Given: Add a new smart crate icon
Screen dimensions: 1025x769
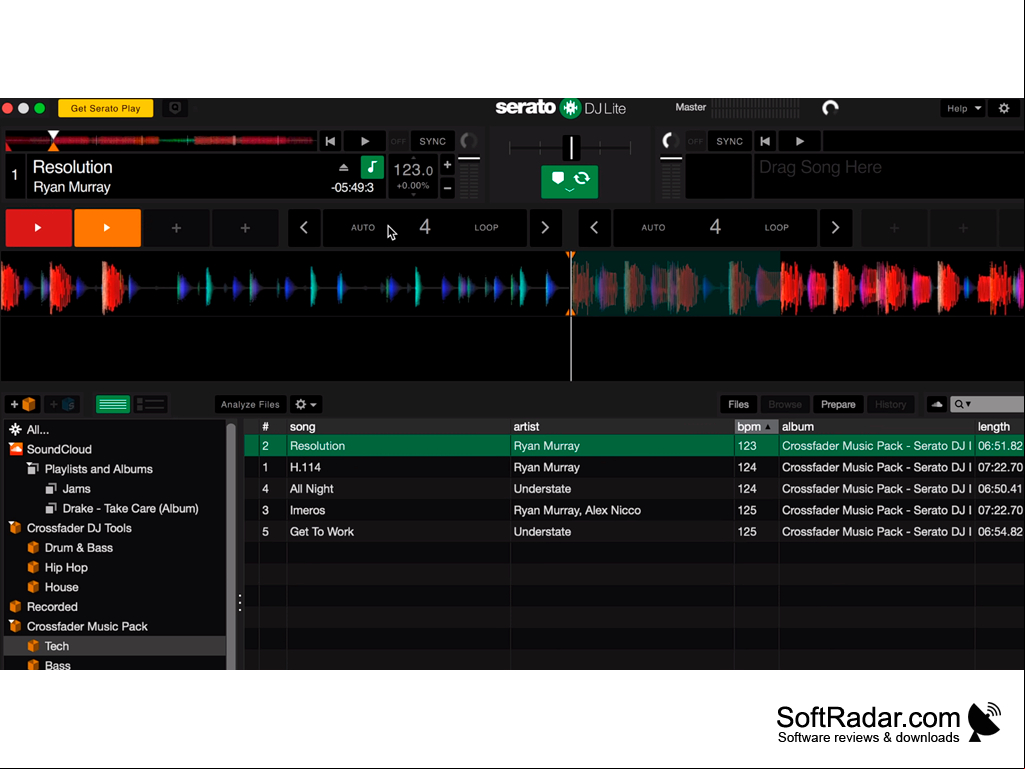Looking at the screenshot, I should click(63, 404).
